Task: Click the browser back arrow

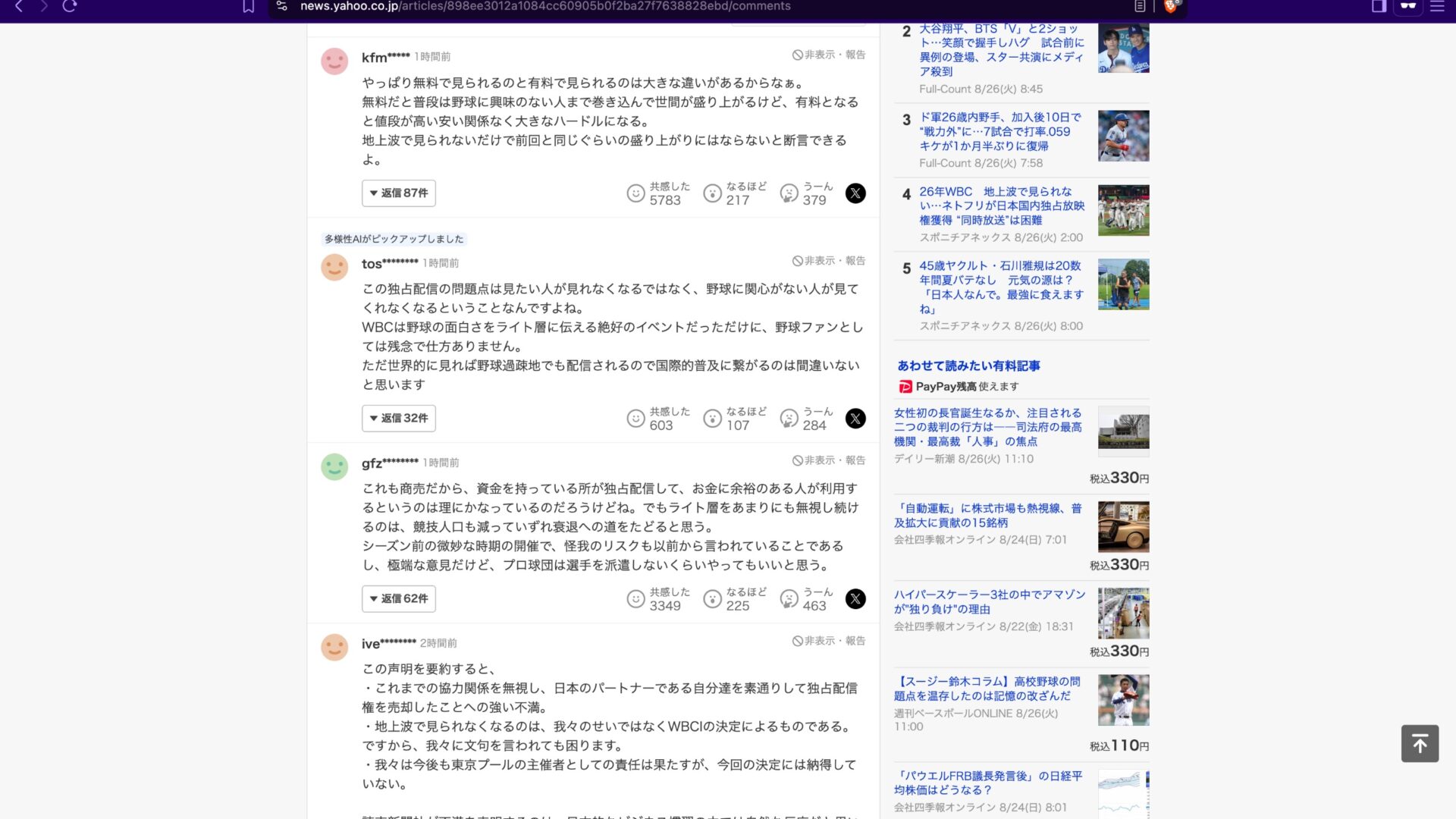Action: click(19, 7)
